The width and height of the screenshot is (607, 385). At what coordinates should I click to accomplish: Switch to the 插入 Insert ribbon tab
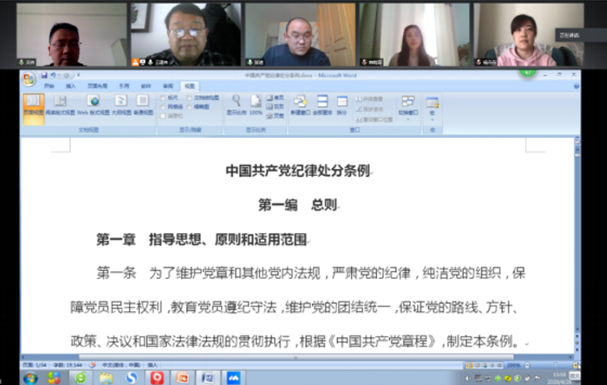click(x=70, y=86)
